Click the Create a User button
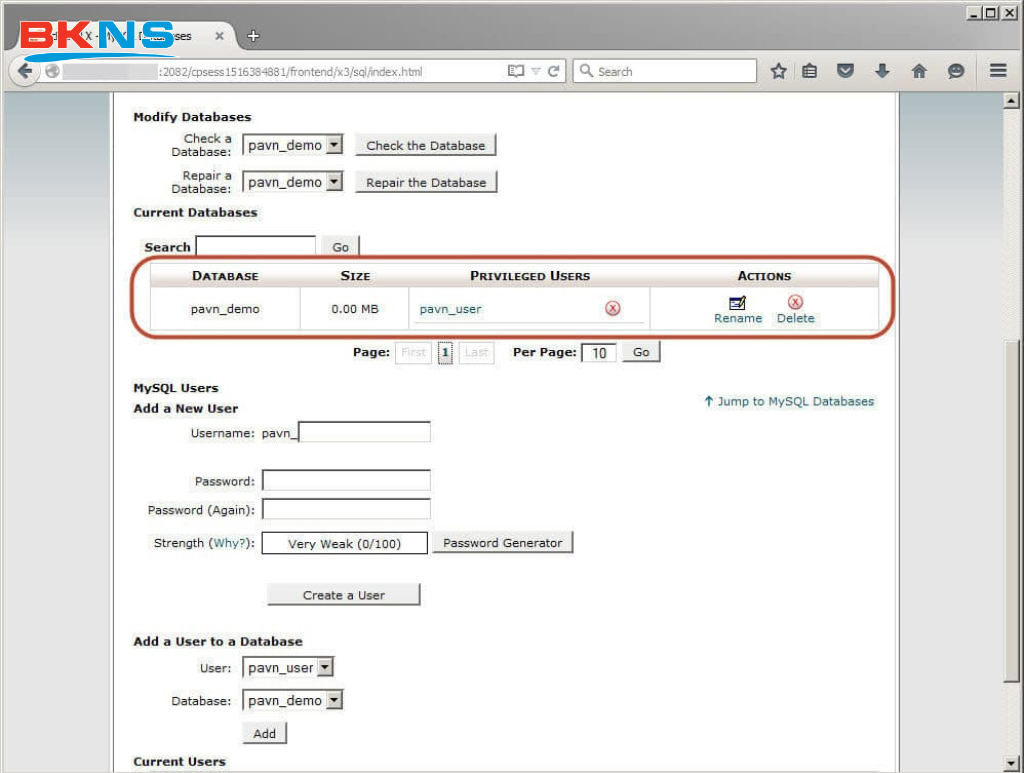The width and height of the screenshot is (1024, 773). tap(343, 595)
